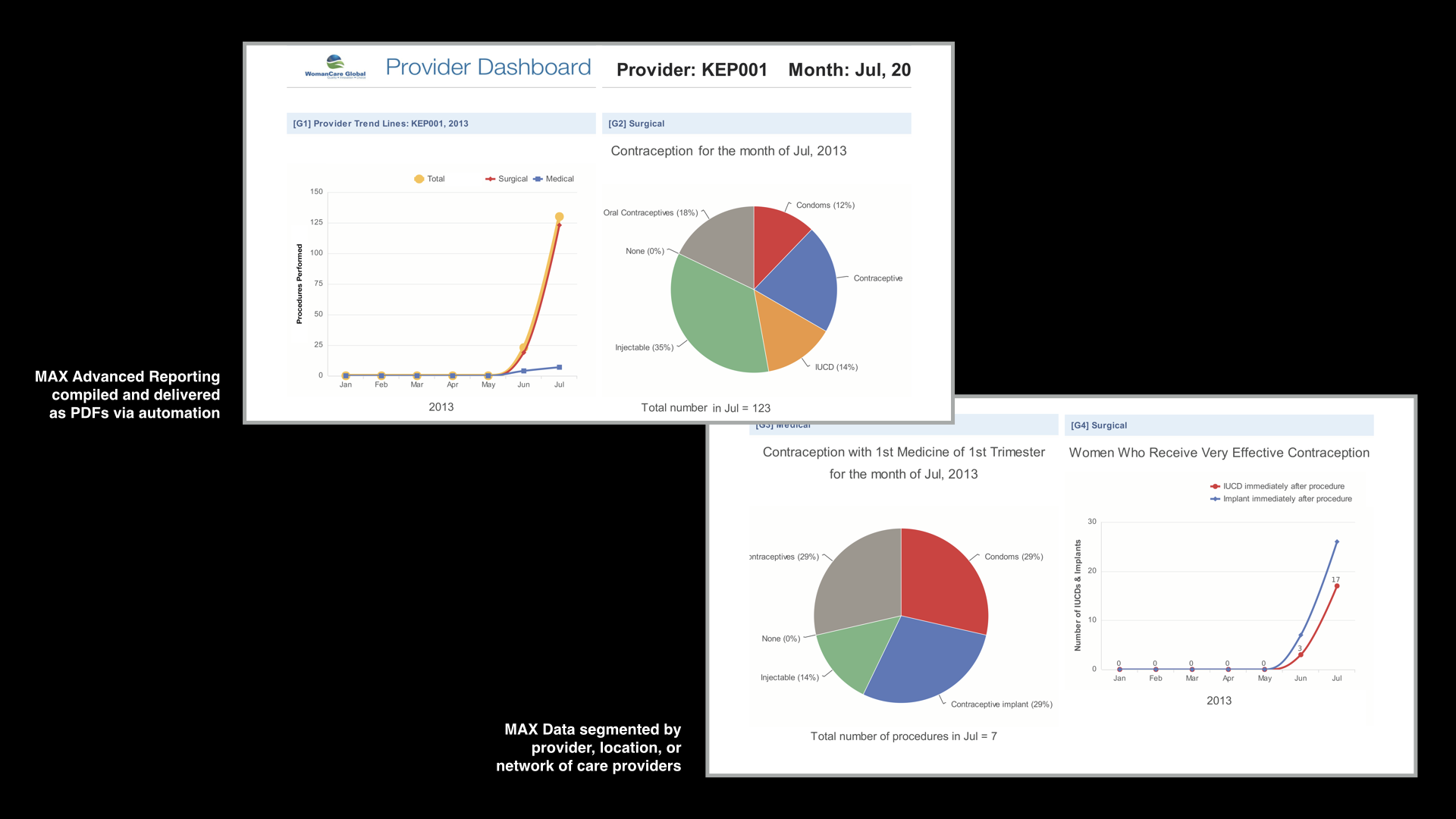Click the Provider Dashboard title
The image size is (1456, 819).
pos(488,67)
